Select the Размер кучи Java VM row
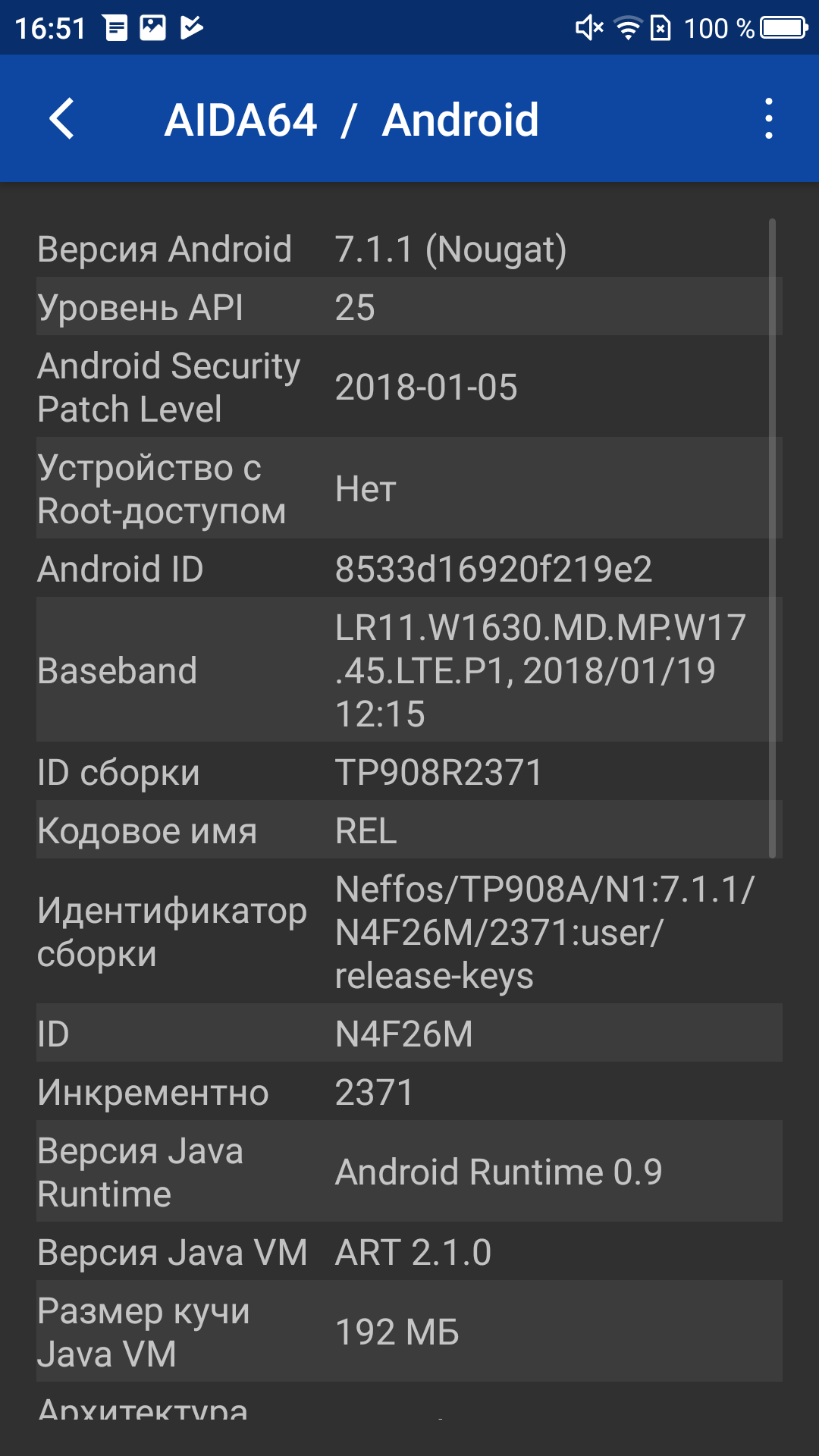 (x=409, y=1331)
